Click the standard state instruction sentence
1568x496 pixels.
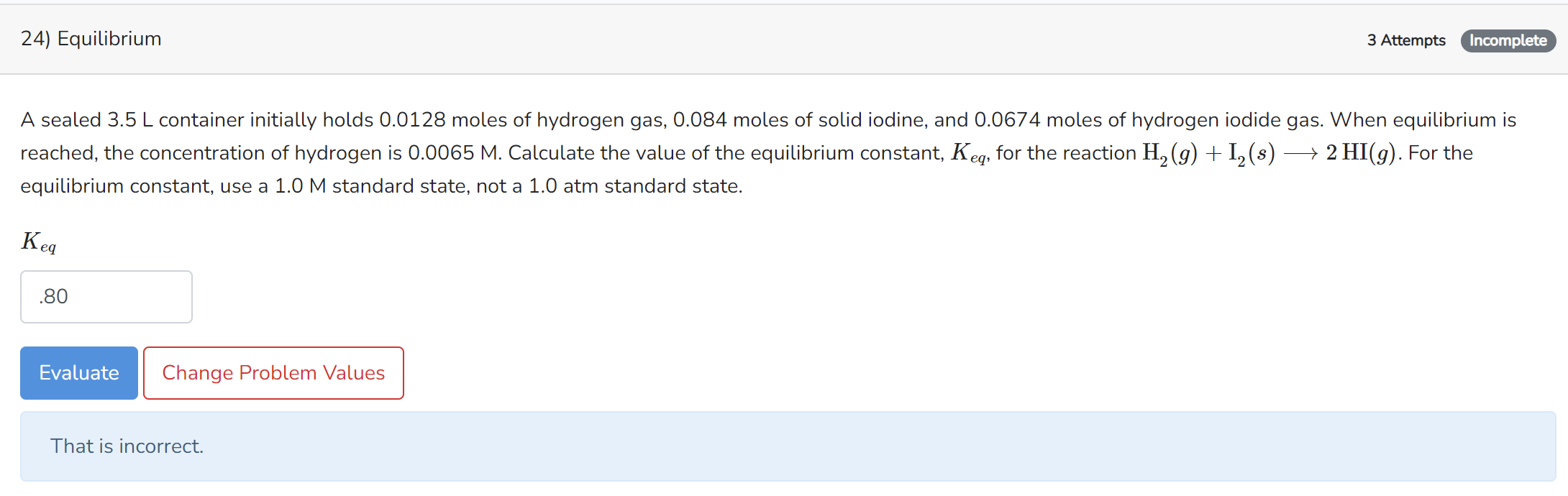[x=381, y=186]
